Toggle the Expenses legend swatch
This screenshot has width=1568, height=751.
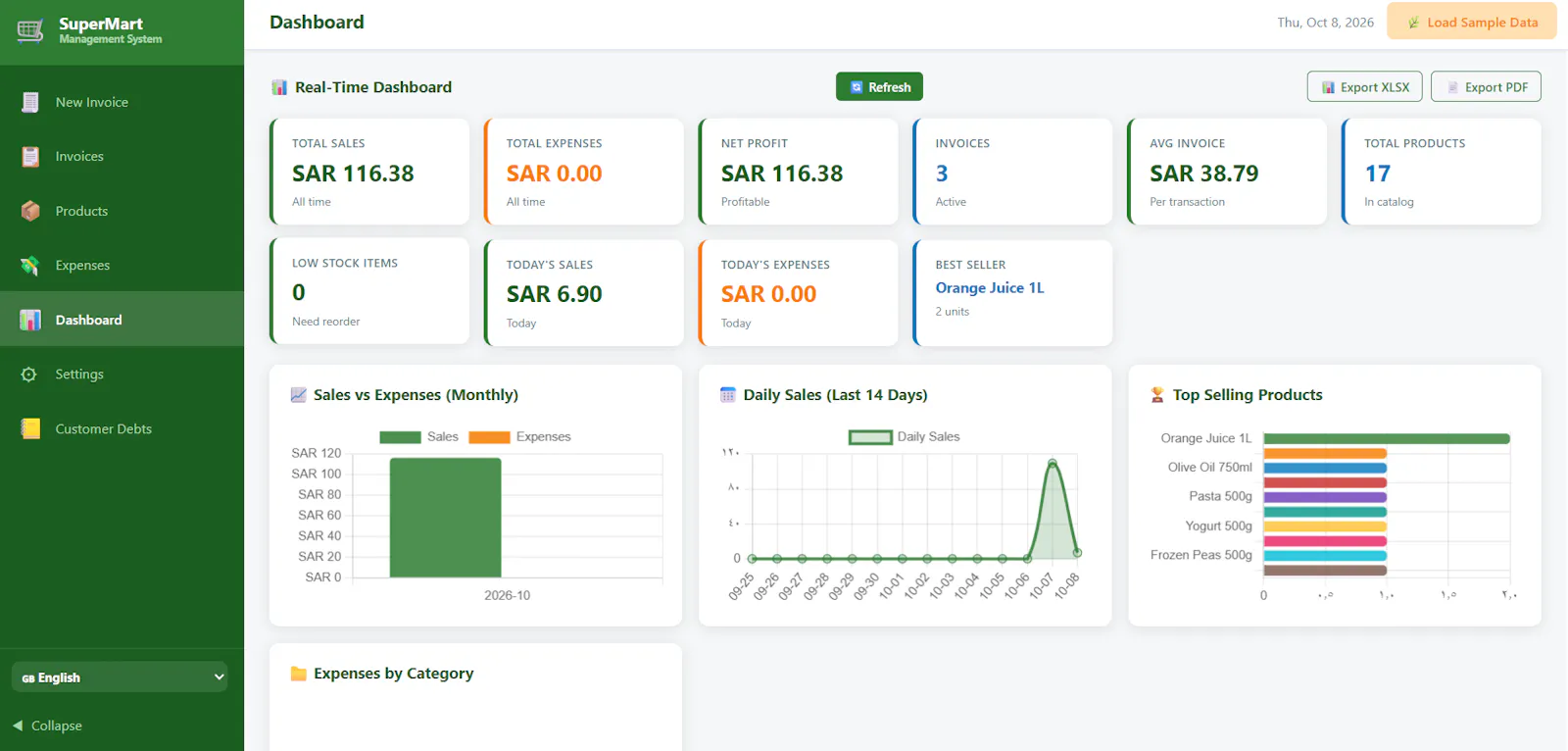point(489,437)
